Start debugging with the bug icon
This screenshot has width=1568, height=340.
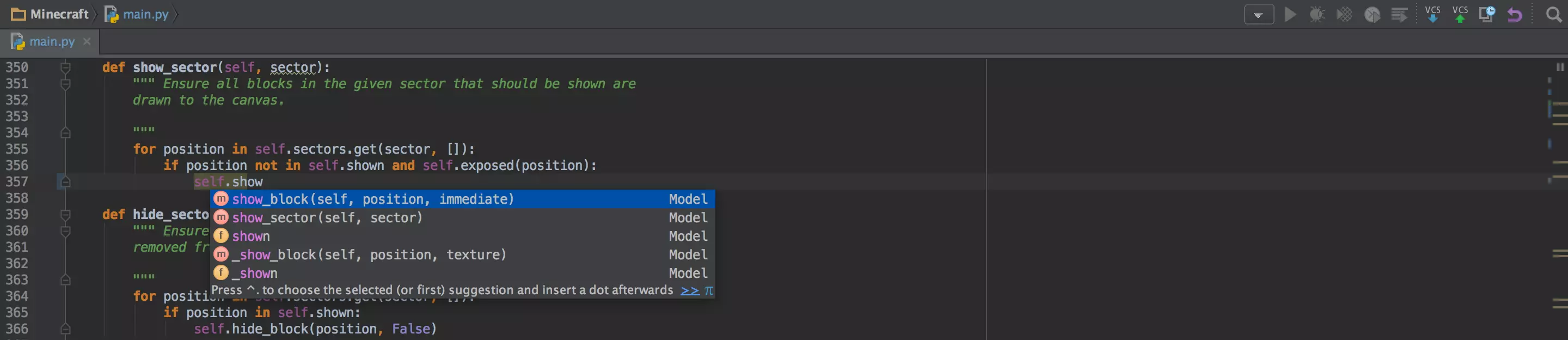[1317, 15]
